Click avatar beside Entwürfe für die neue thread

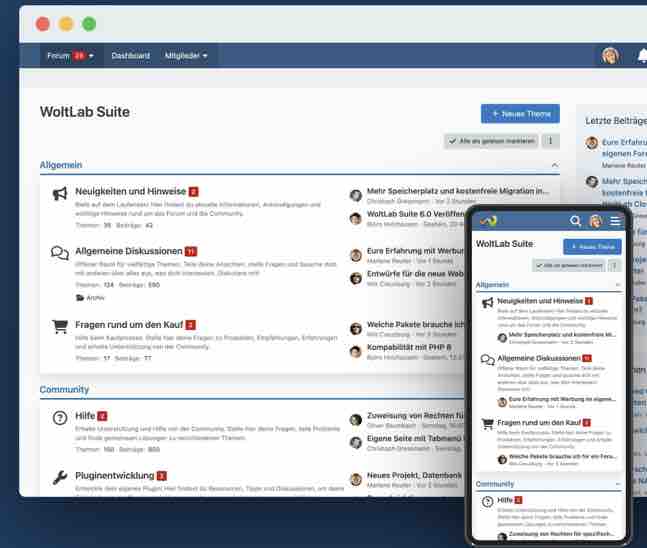356,278
